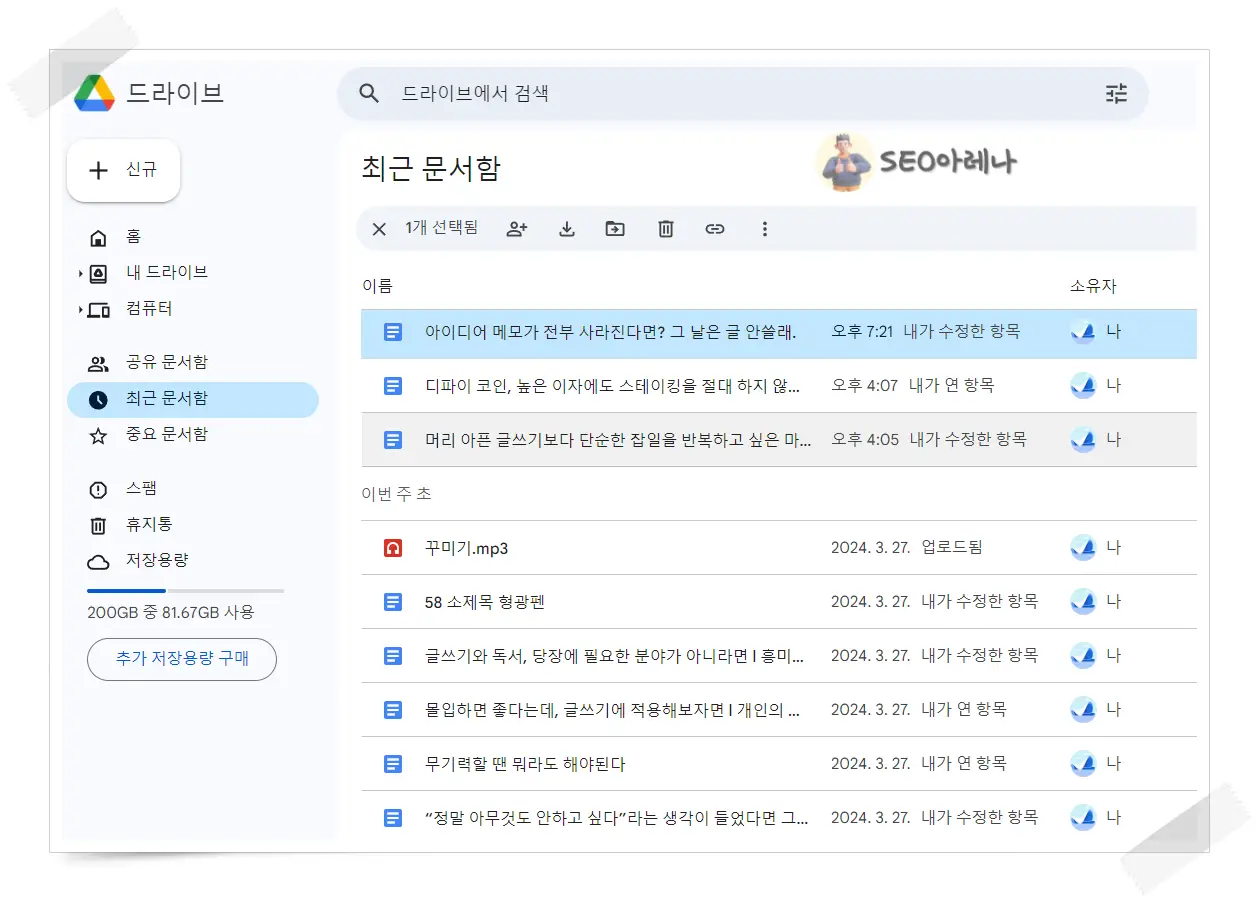Select file 머리 아픈 글쓰기보다
The width and height of the screenshot is (1258, 901).
778,440
